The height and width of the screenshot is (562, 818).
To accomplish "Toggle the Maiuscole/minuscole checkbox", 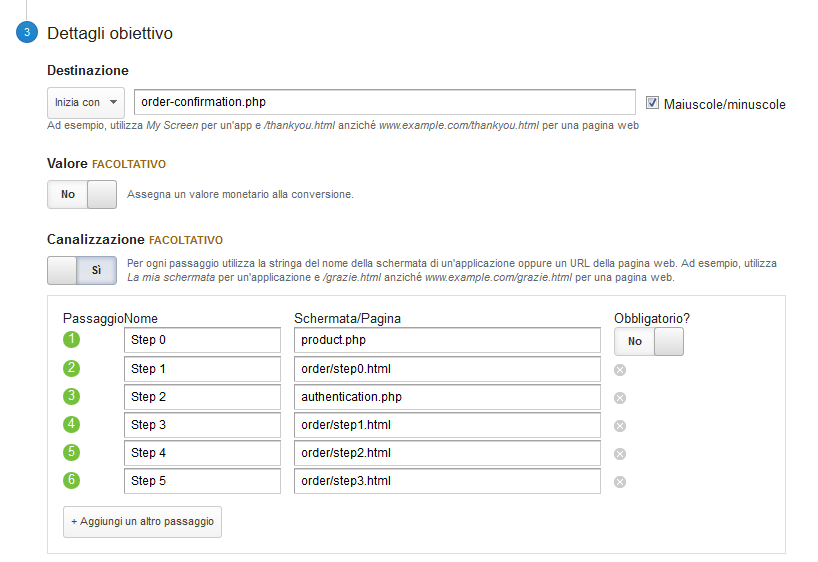I will (653, 103).
